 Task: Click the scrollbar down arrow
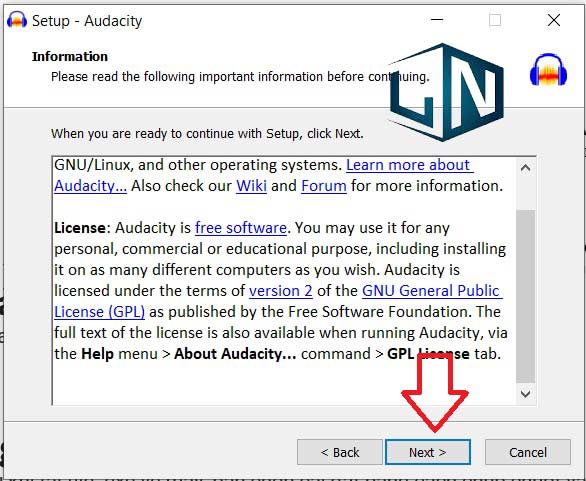tap(525, 394)
